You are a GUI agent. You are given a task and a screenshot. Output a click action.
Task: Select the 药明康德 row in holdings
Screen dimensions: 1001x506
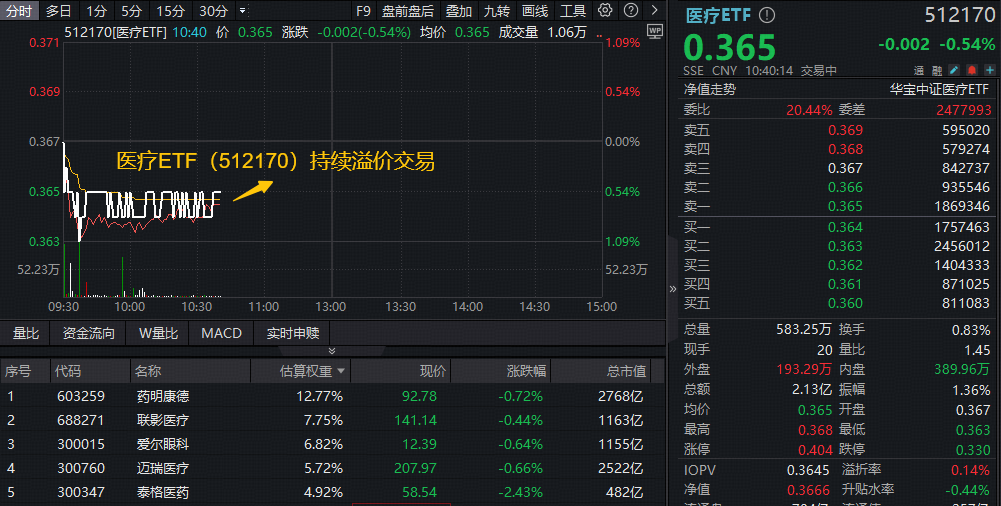pyautogui.click(x=163, y=396)
